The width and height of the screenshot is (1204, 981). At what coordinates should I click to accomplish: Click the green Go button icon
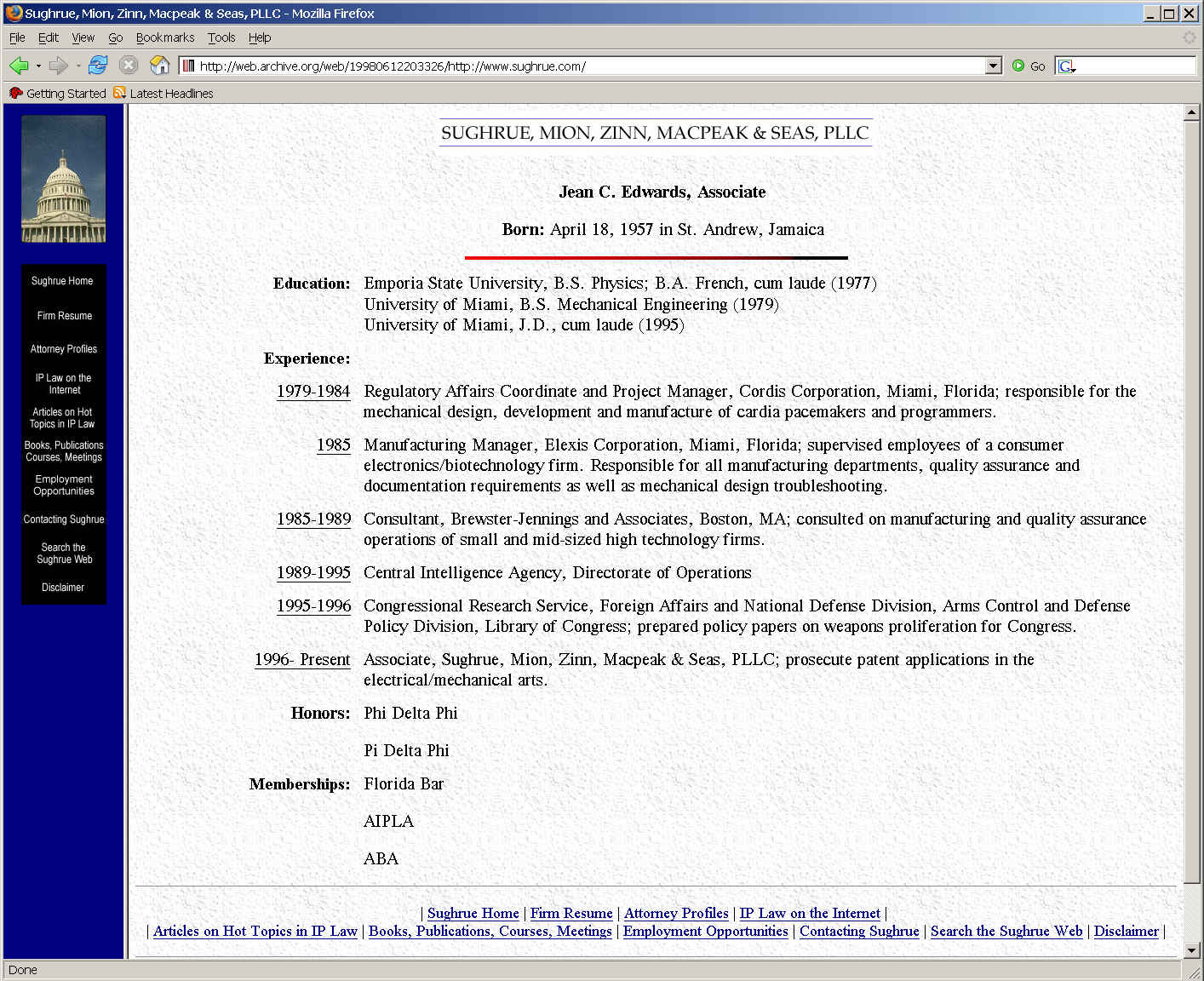pos(1018,66)
